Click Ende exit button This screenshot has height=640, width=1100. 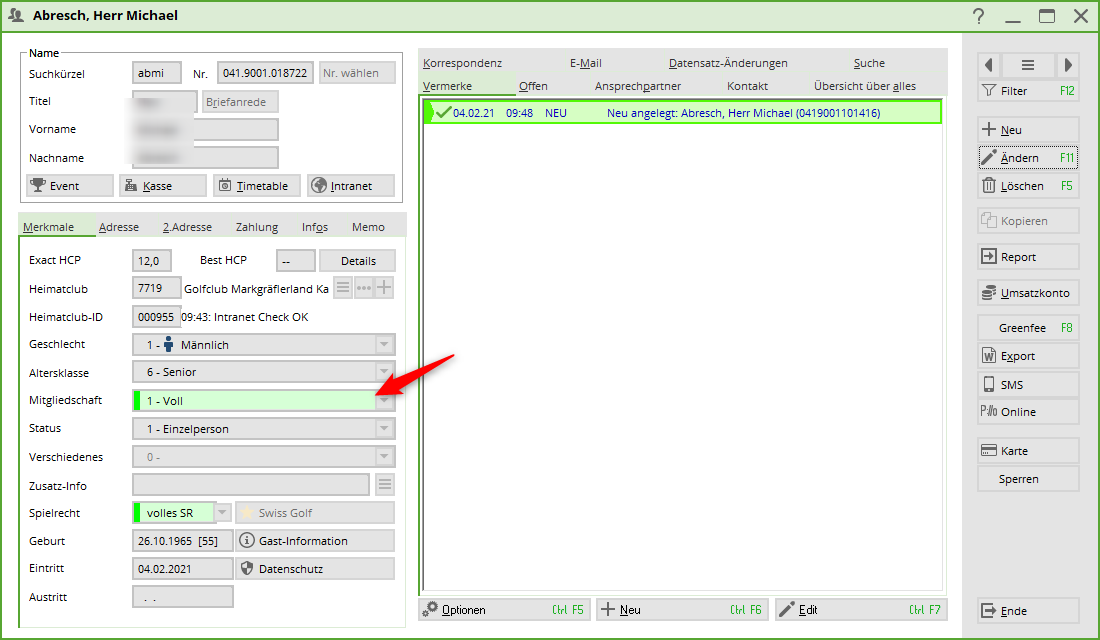click(1028, 611)
